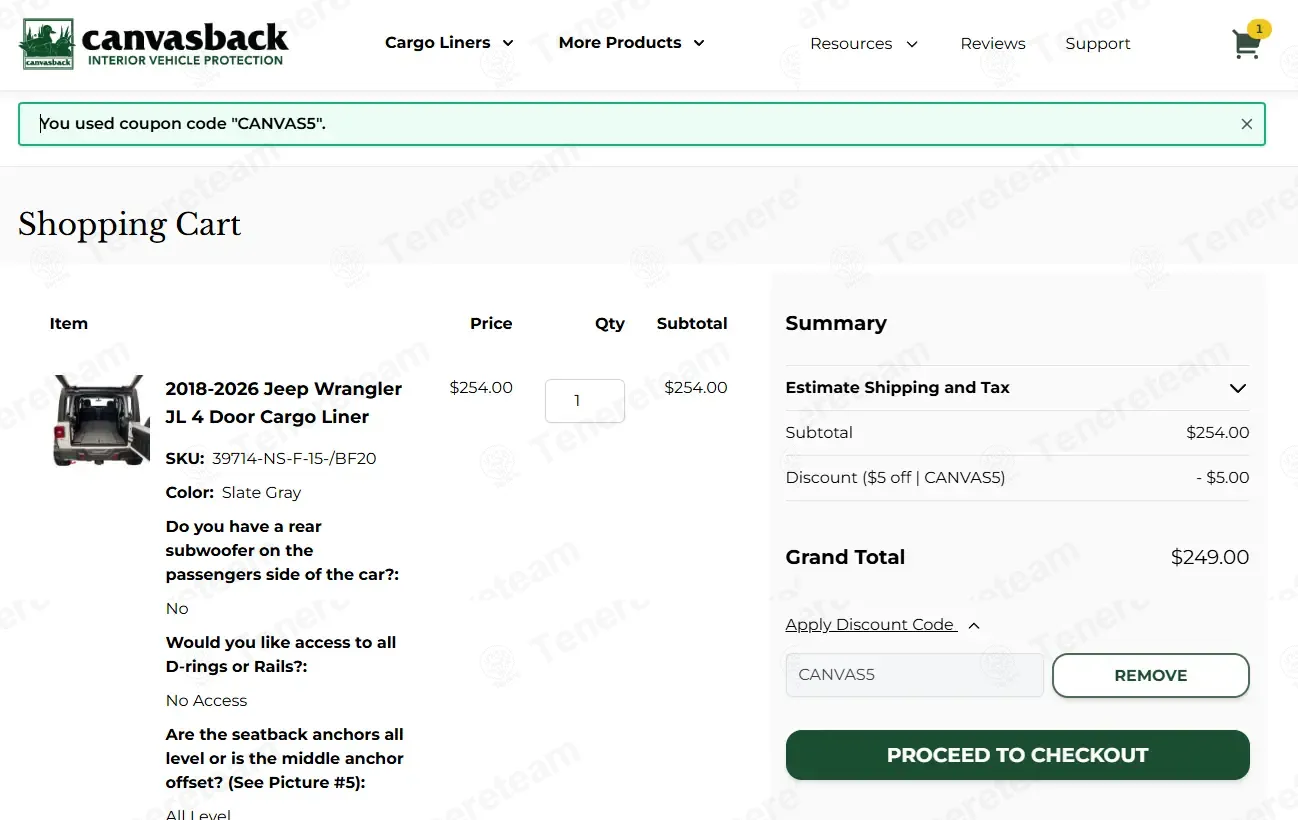This screenshot has width=1298, height=820.
Task: Expand the More Products menu
Action: tap(632, 43)
